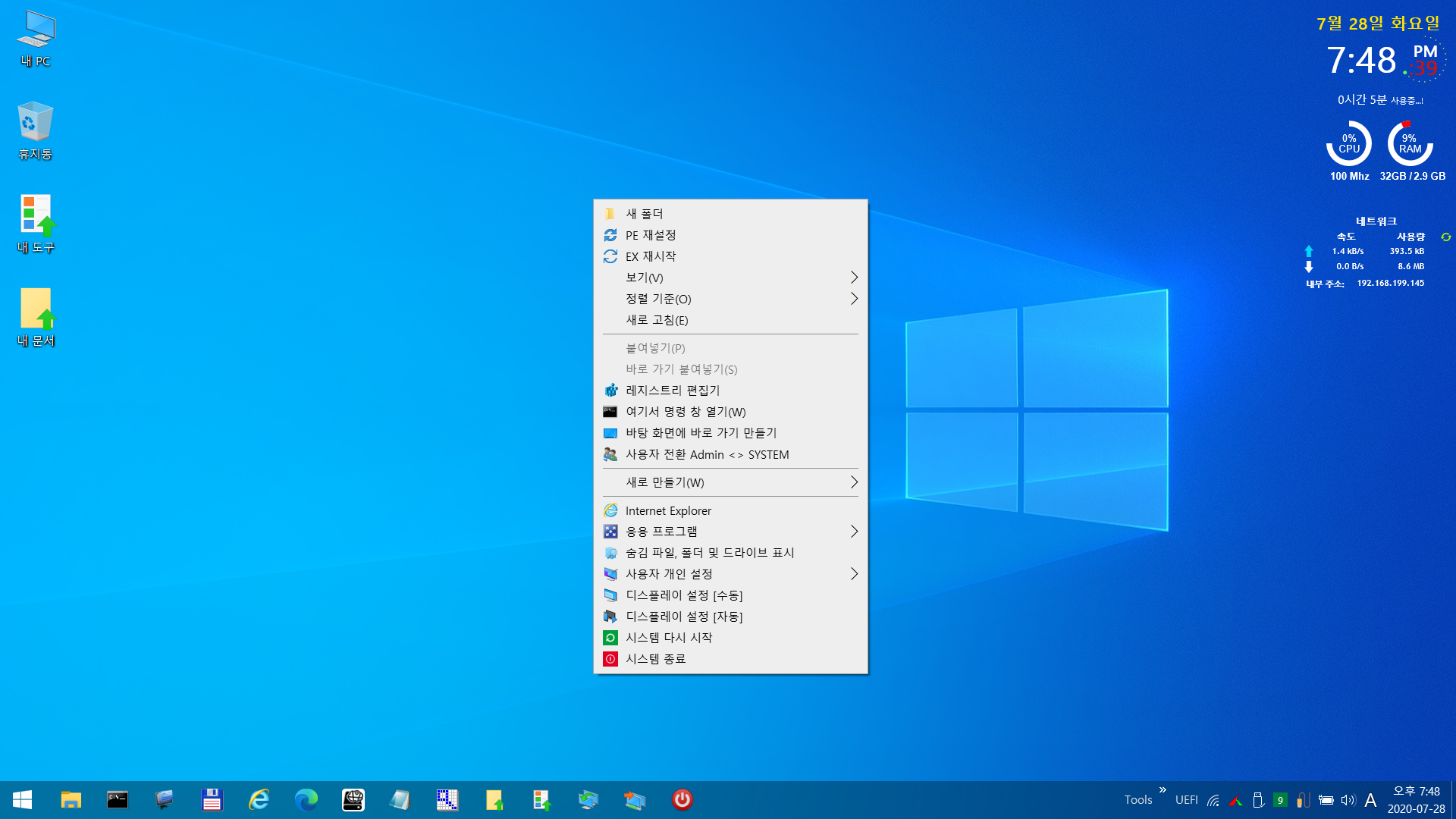Click the UEFI label on taskbar

coord(1187,800)
